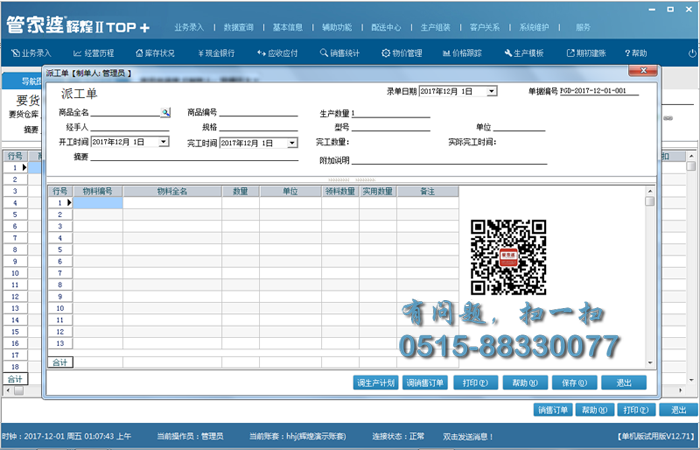Click the 规格 input field
This screenshot has height=450, width=700.
click(258, 127)
